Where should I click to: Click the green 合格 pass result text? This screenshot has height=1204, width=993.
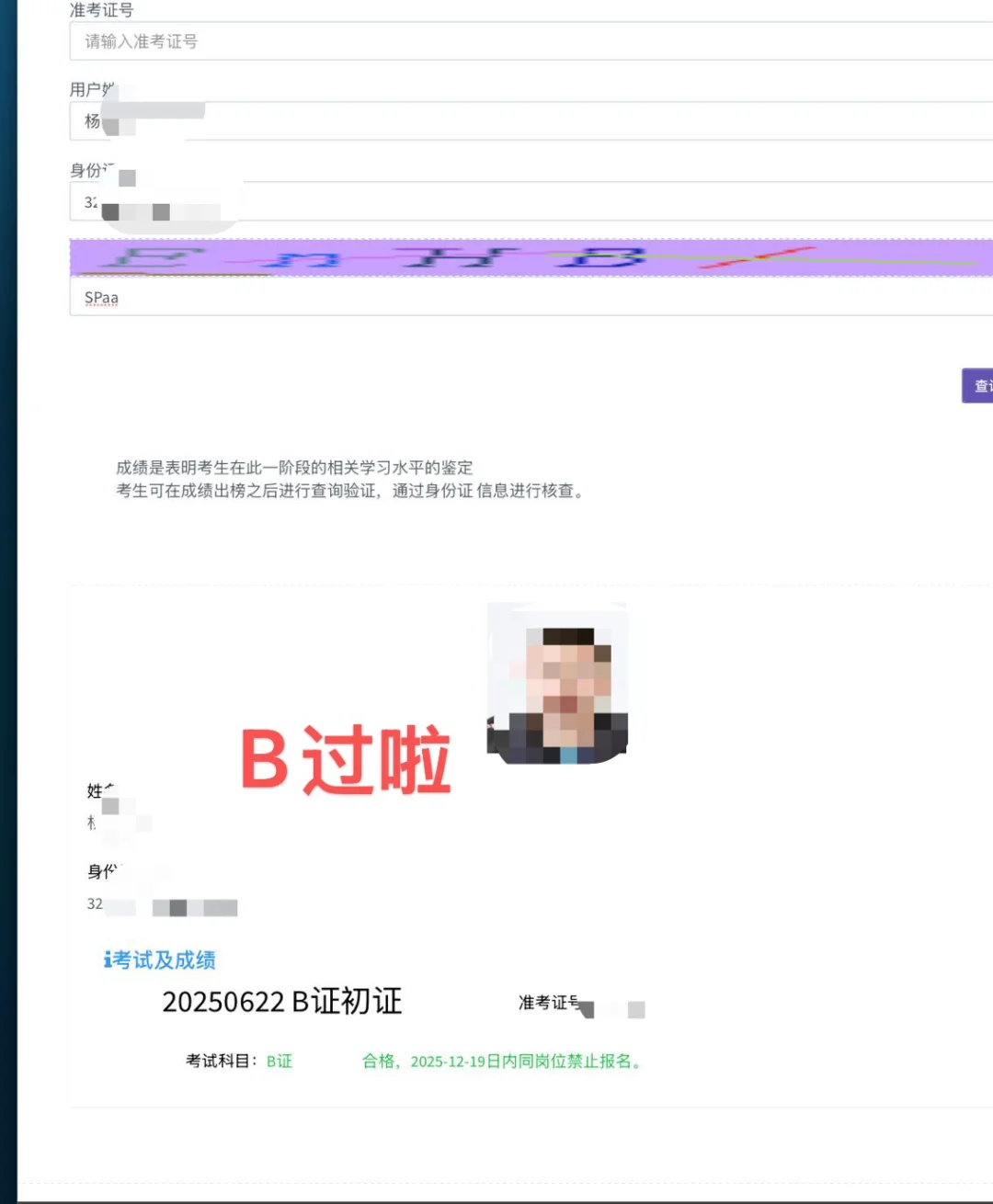[x=378, y=1062]
